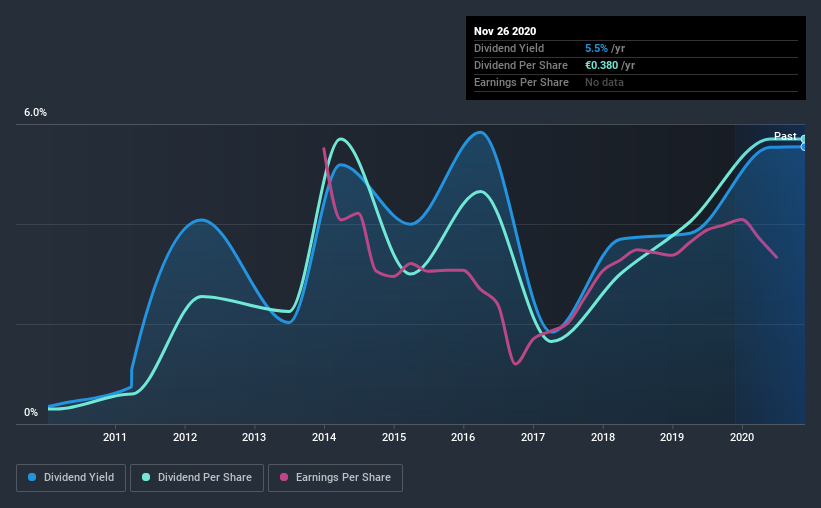Select the 2011 axis label
821x508 pixels.
[x=115, y=437]
